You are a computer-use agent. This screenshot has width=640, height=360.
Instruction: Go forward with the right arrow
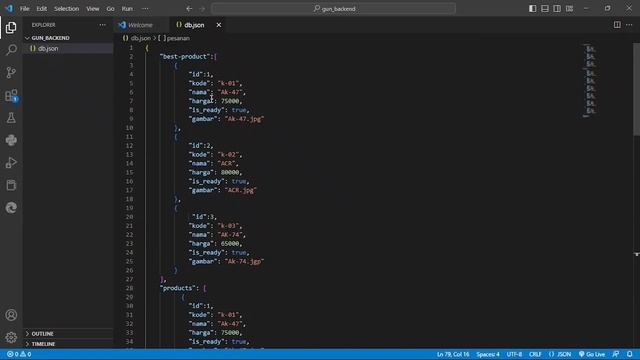(x=202, y=9)
